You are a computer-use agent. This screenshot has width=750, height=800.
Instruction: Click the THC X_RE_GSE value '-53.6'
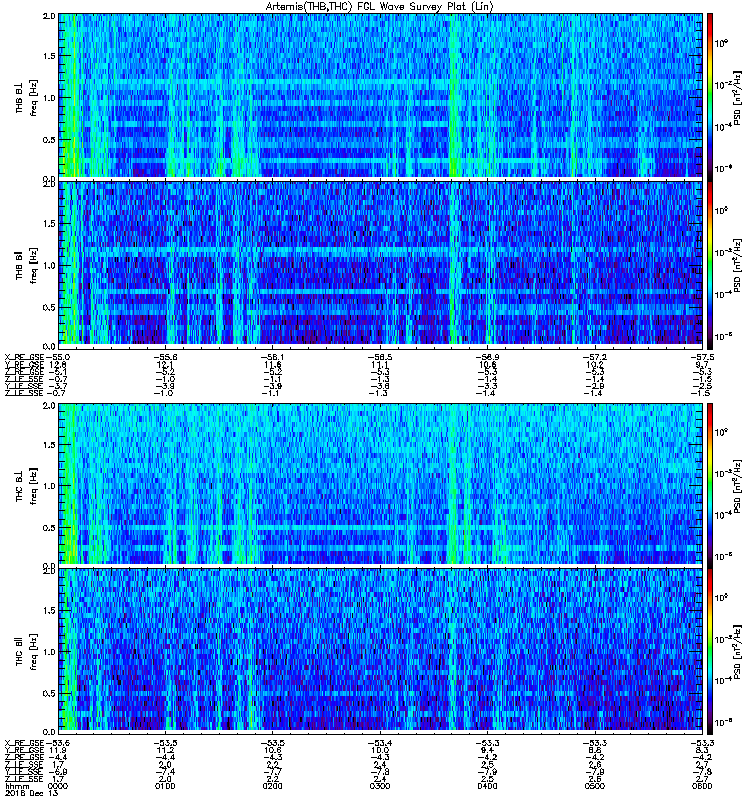click(58, 743)
